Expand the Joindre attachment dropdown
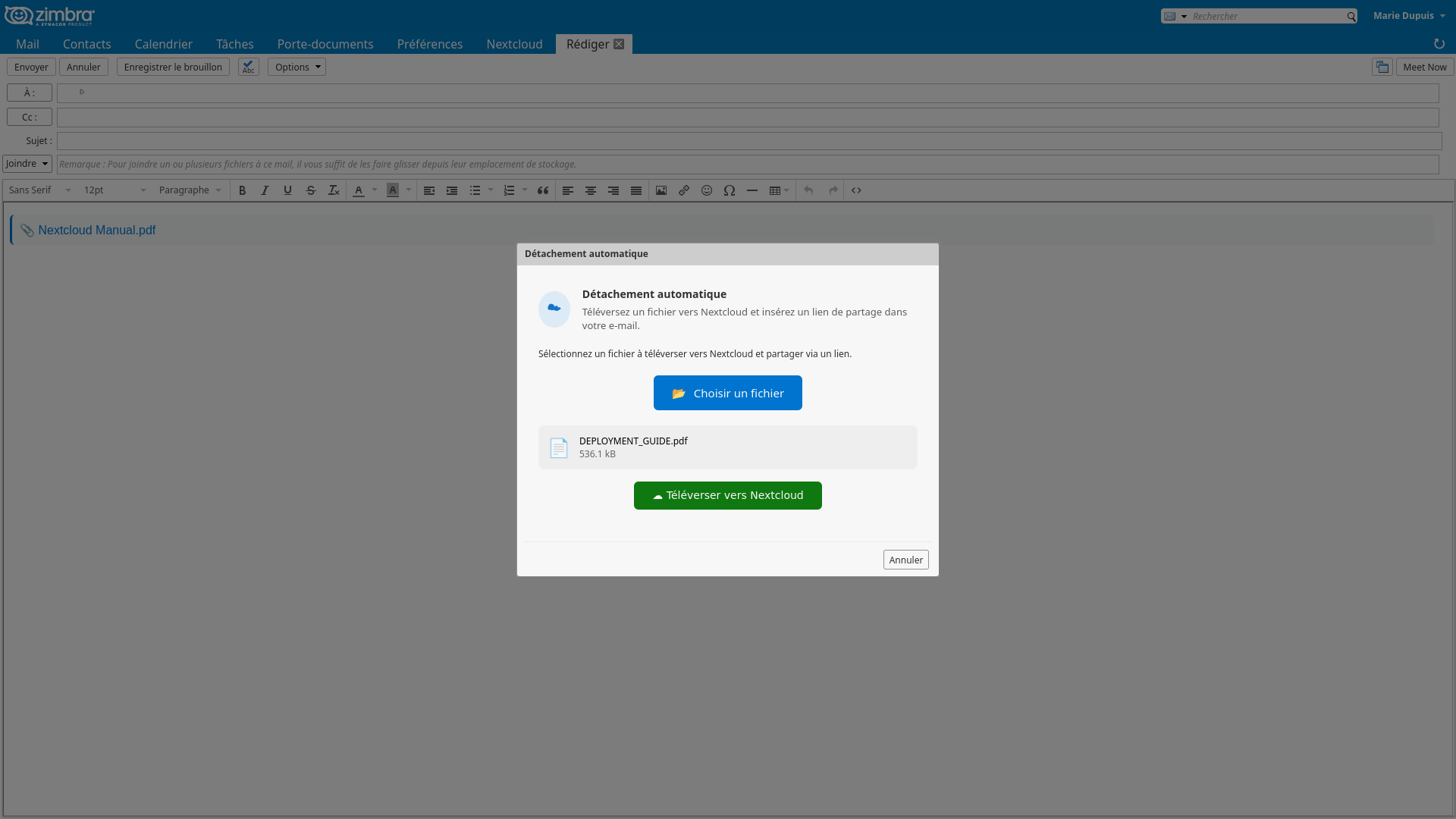 (x=27, y=163)
